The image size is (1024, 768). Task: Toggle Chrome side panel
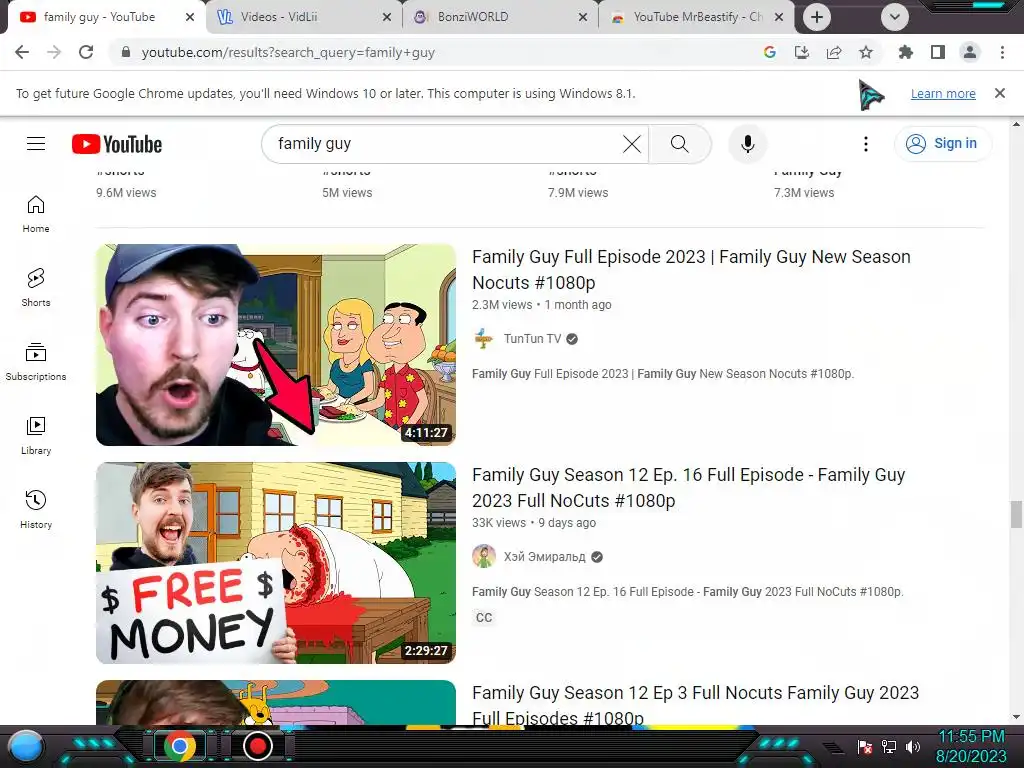pos(938,52)
